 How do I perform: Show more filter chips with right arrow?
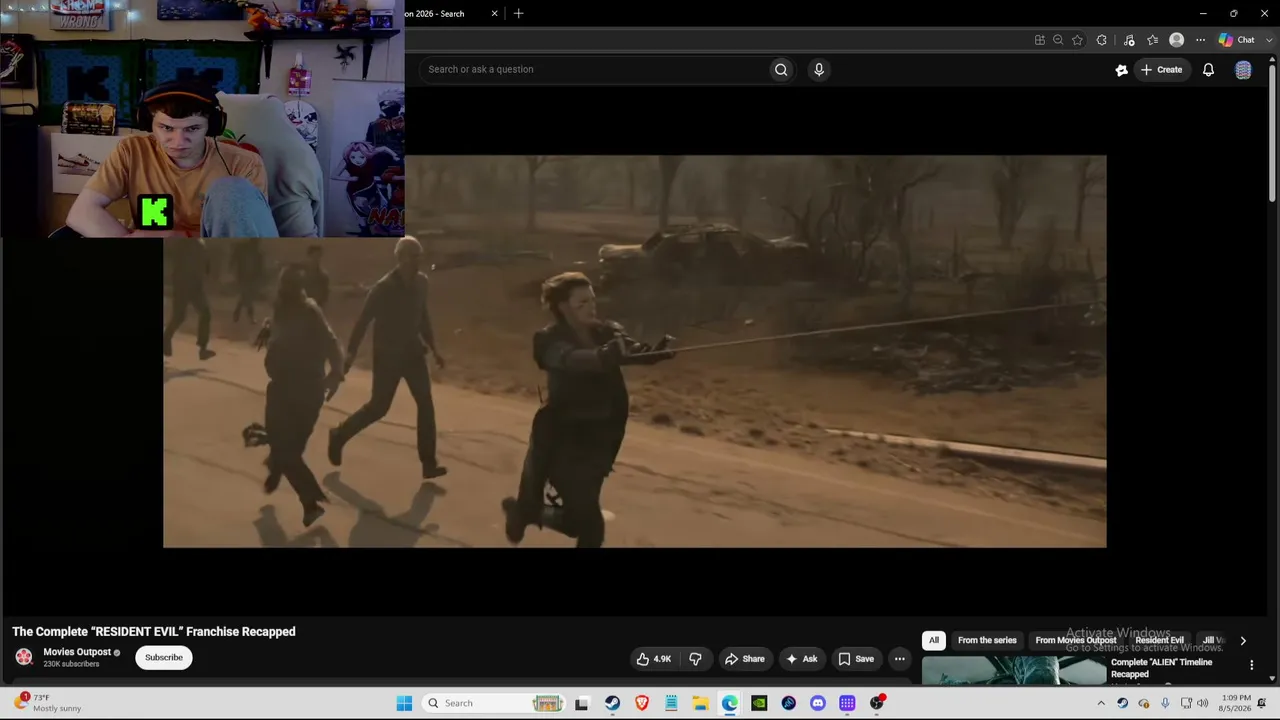pos(1243,641)
